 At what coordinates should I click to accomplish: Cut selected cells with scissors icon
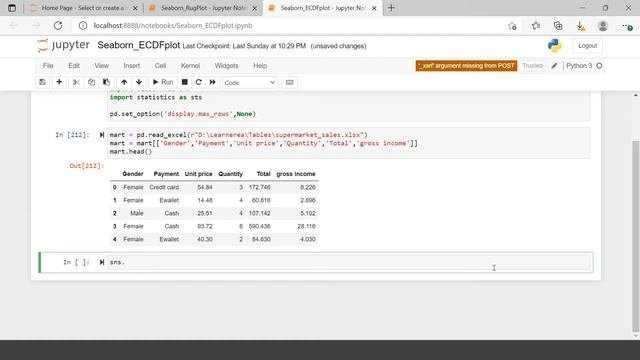[76, 82]
